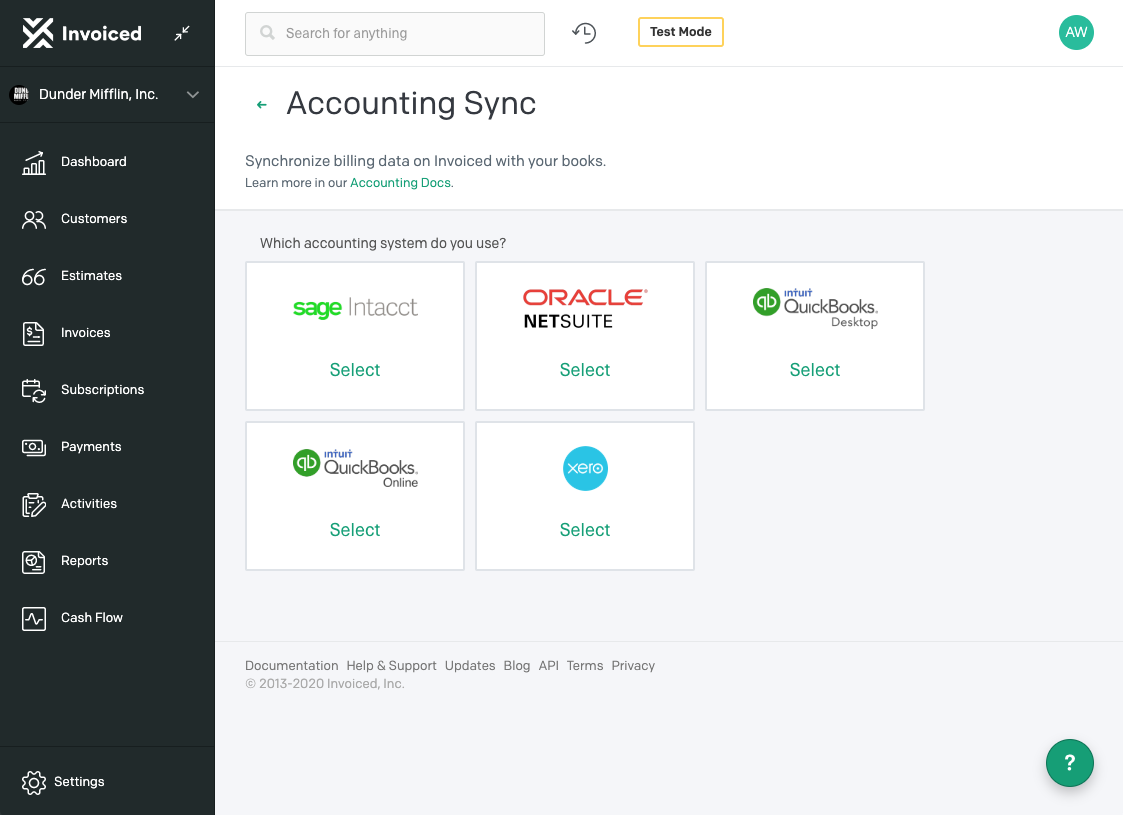This screenshot has width=1123, height=815.
Task: Go to Estimates menu label
Action: tap(92, 276)
